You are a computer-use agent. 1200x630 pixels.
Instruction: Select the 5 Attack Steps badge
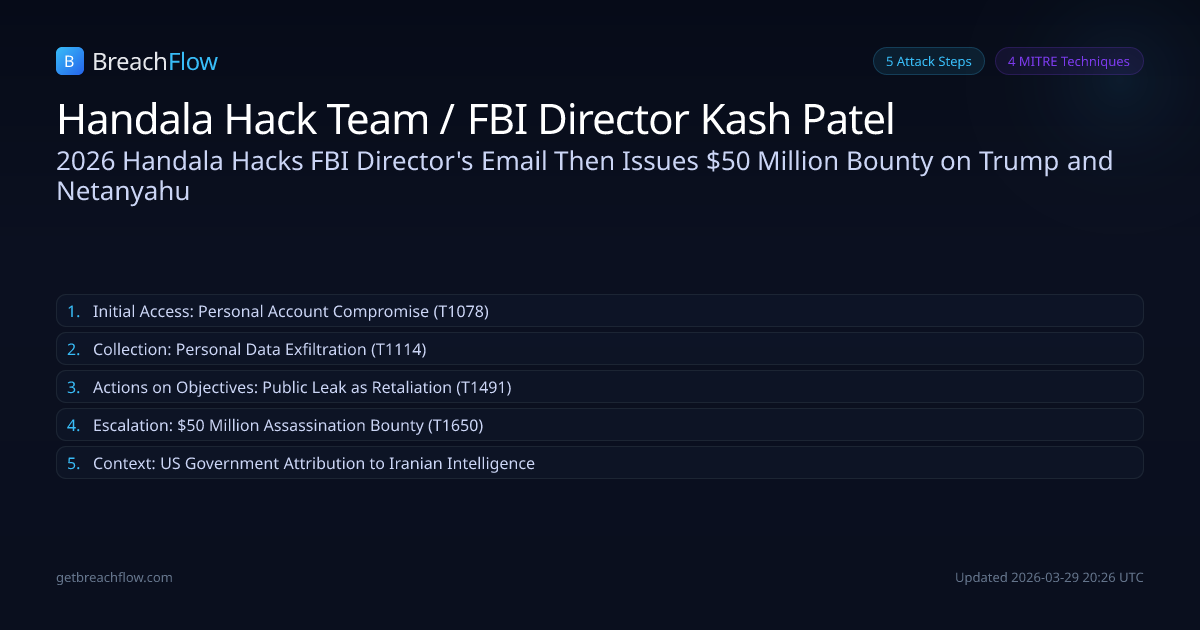point(928,61)
